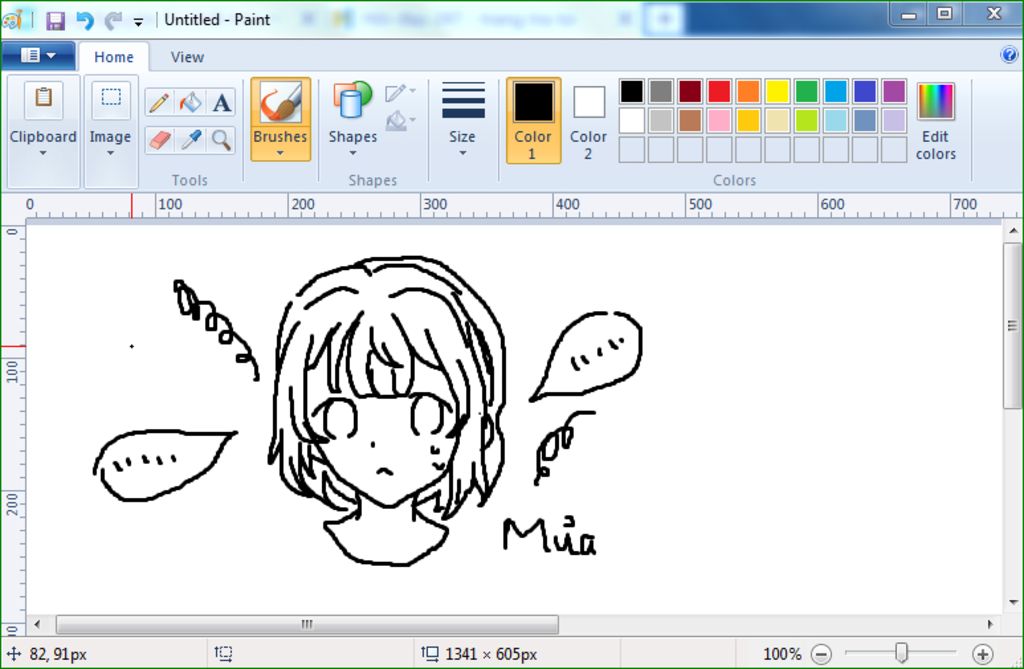The height and width of the screenshot is (669, 1024).
Task: Select the Fill with color bucket
Action: 191,103
